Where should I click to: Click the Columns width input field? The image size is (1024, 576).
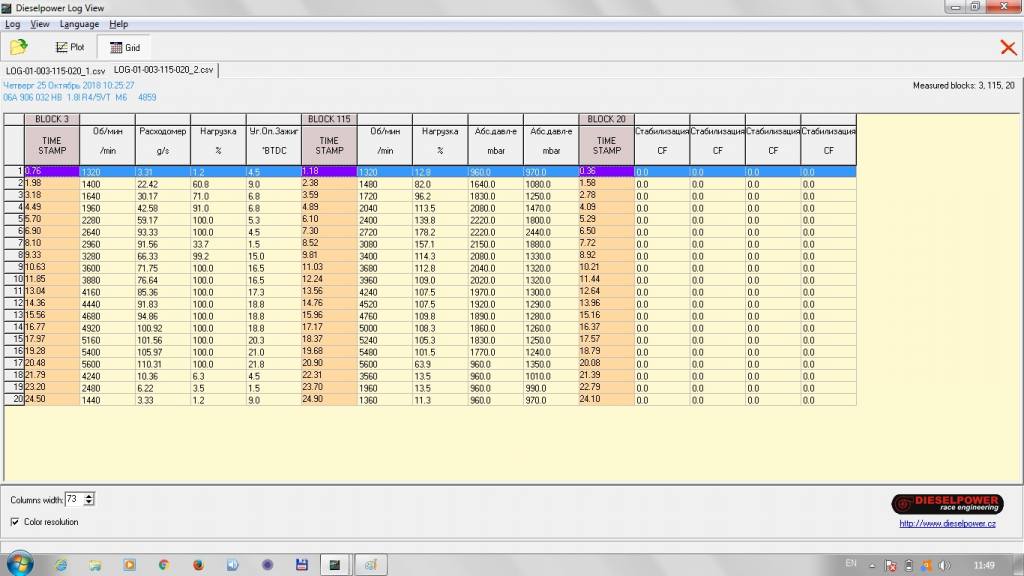point(74,499)
